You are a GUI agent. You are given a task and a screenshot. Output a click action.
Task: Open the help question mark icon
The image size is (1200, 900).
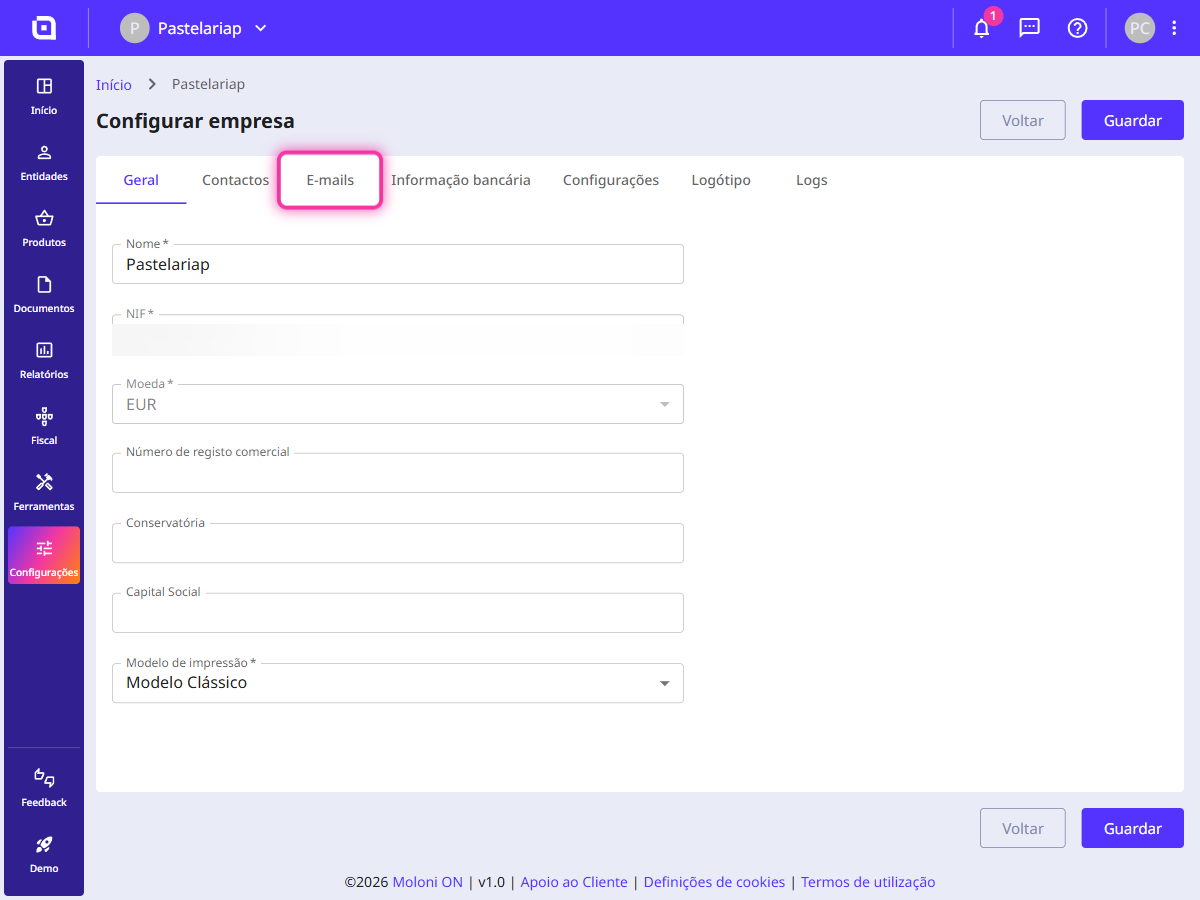click(1078, 28)
